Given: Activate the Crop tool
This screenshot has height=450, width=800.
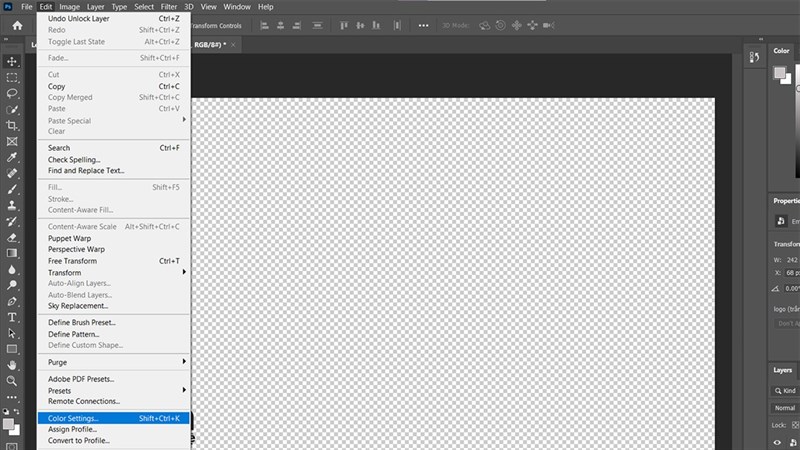Looking at the screenshot, I should coord(13,125).
